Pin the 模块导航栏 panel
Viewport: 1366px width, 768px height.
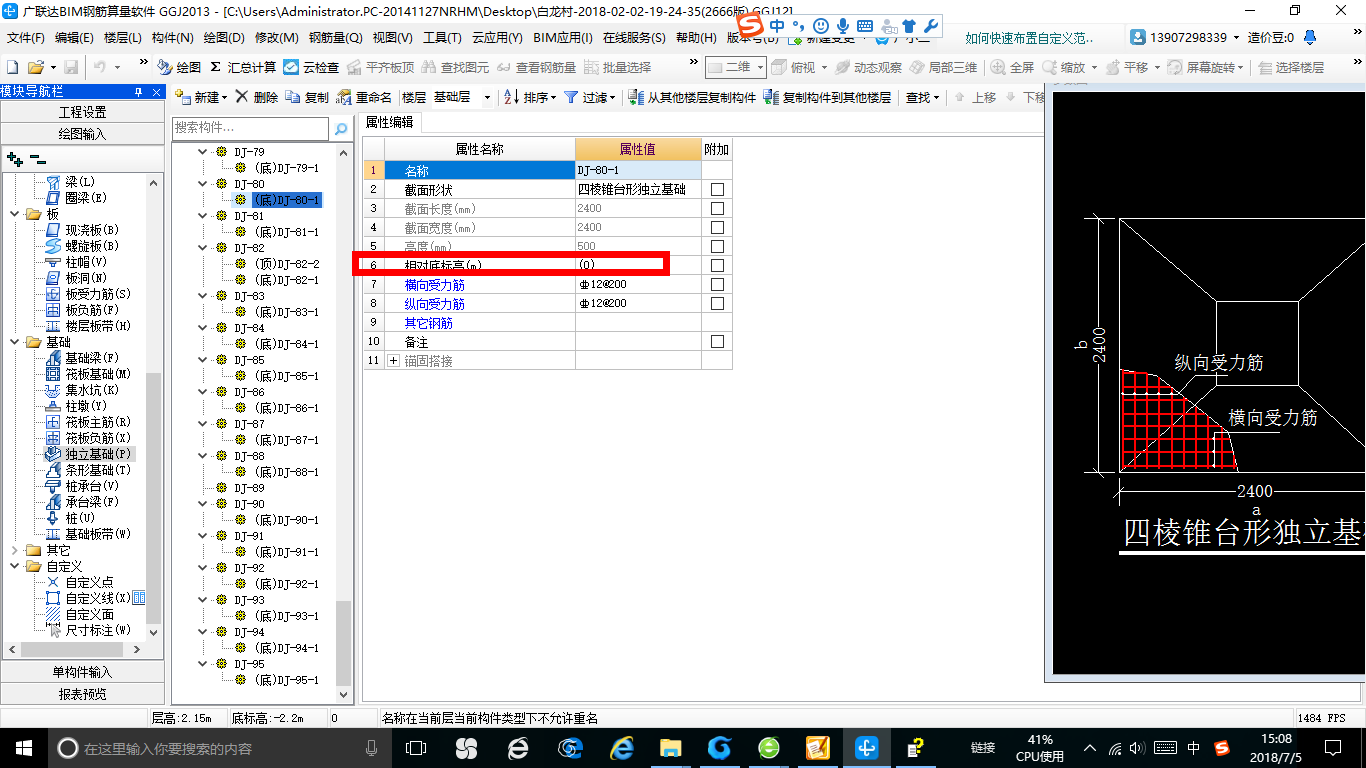point(138,92)
